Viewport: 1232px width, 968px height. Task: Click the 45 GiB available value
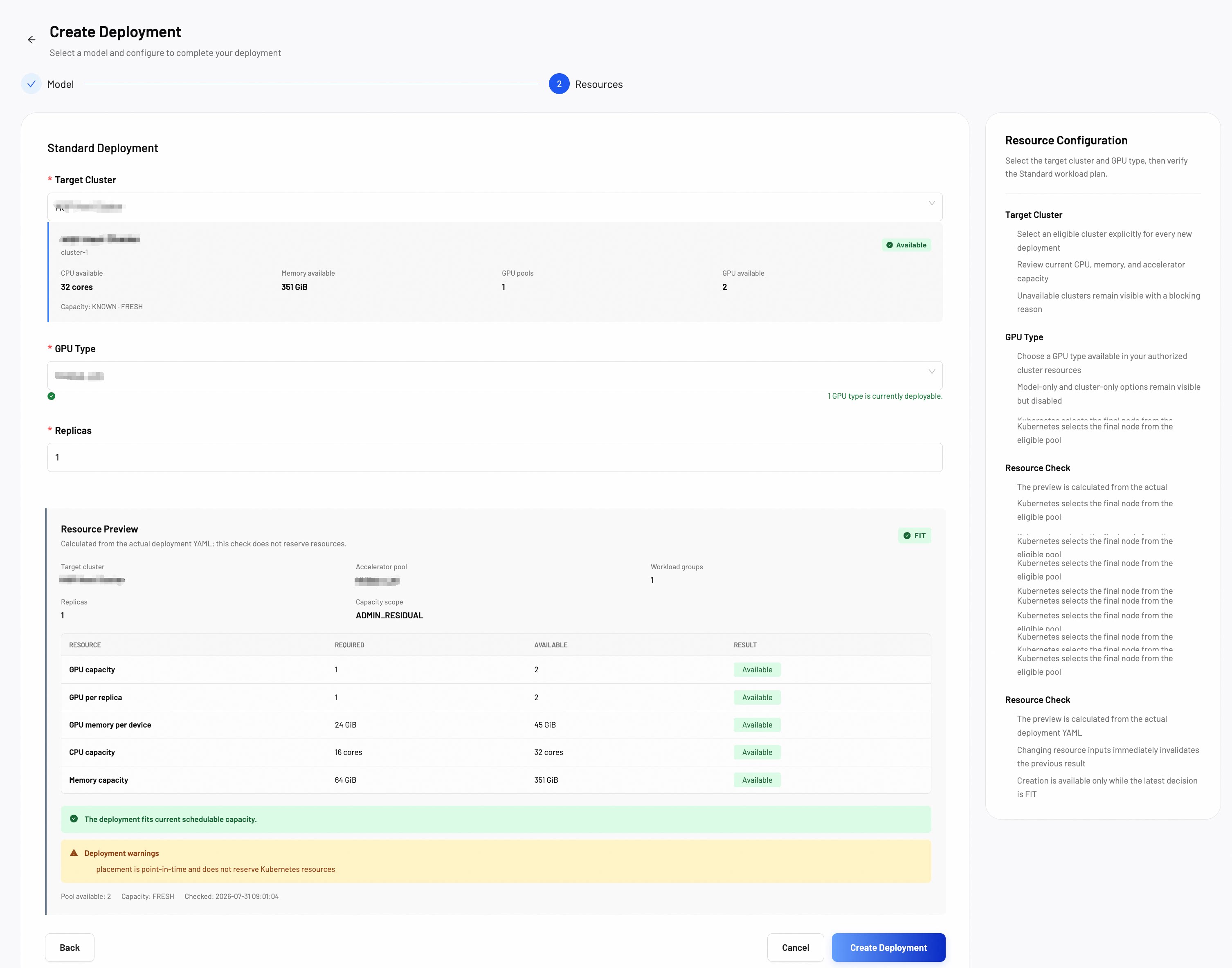(545, 725)
